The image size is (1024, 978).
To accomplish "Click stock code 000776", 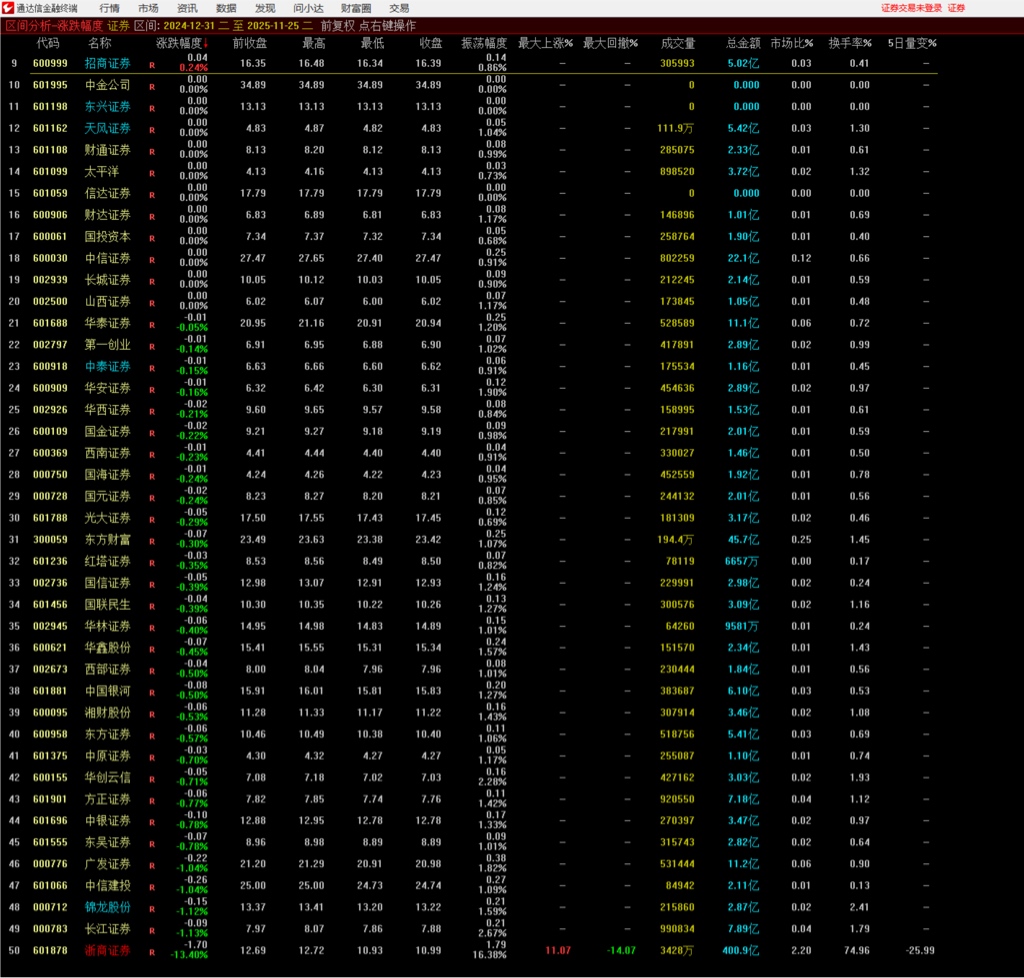I will (x=50, y=864).
